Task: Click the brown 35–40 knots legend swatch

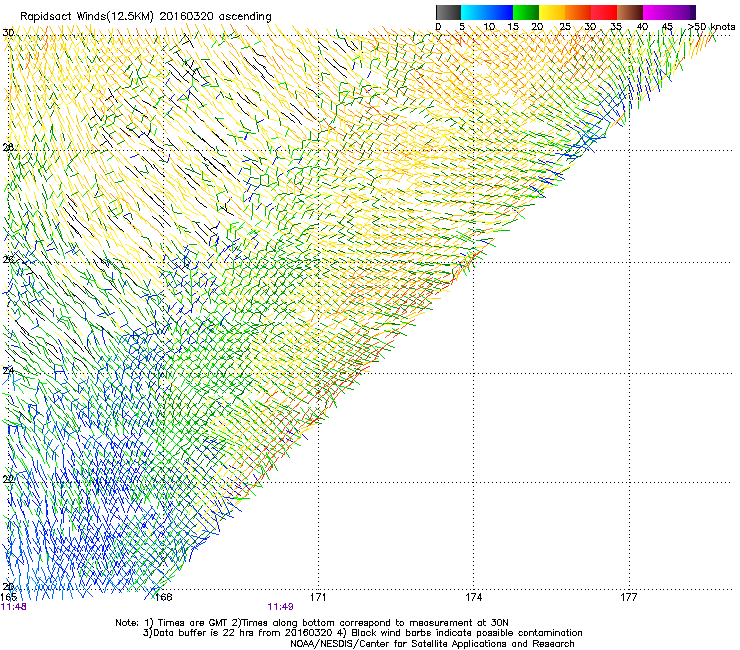Action: (630, 12)
